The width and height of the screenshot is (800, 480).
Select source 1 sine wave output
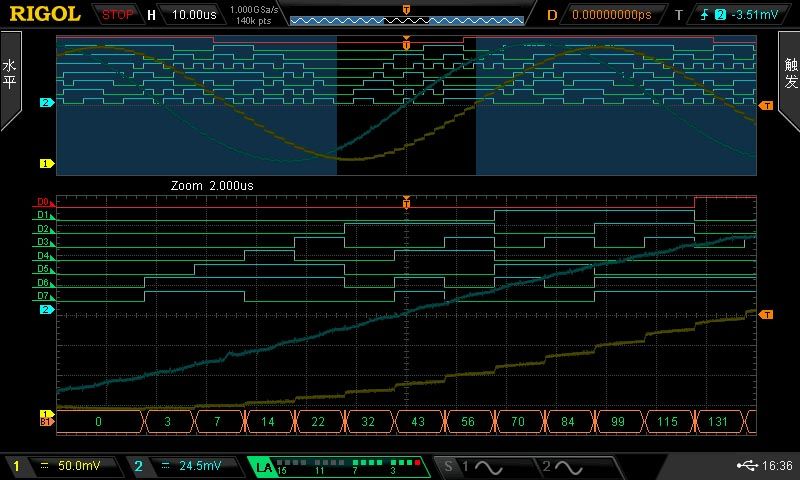pyautogui.click(x=480, y=466)
